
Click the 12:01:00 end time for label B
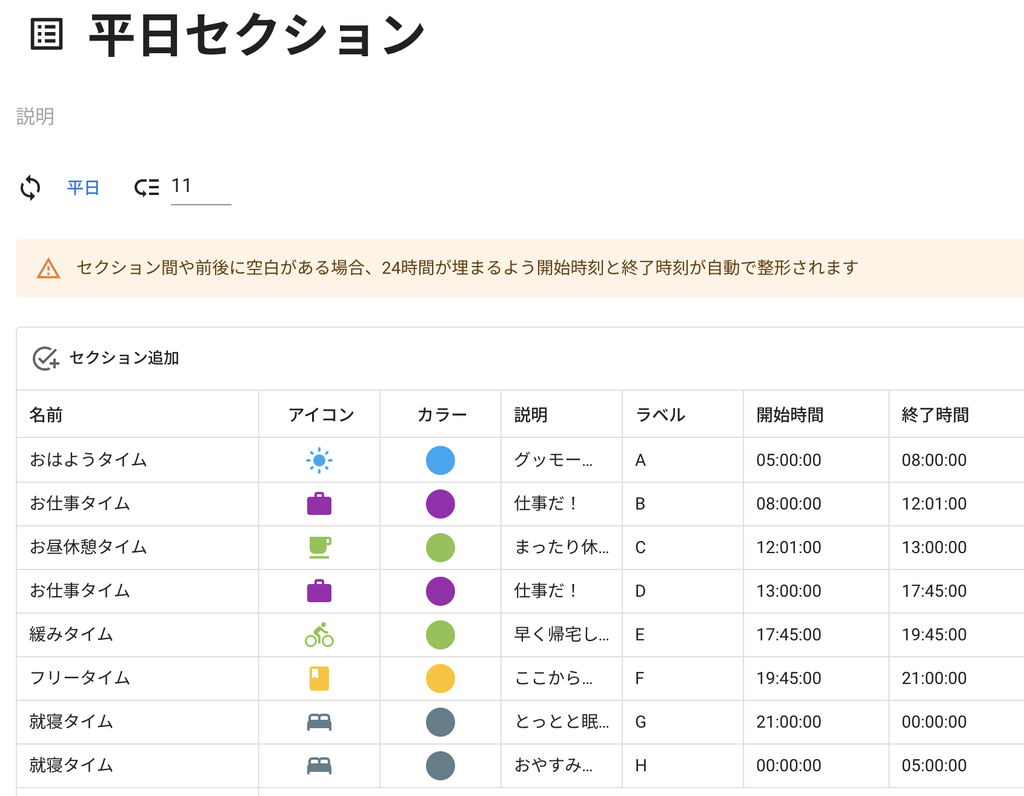click(x=935, y=504)
